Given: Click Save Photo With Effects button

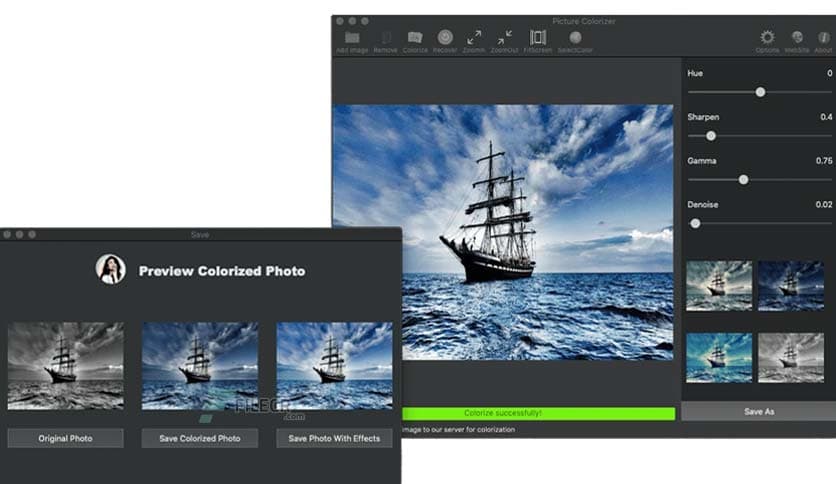Looking at the screenshot, I should [334, 438].
